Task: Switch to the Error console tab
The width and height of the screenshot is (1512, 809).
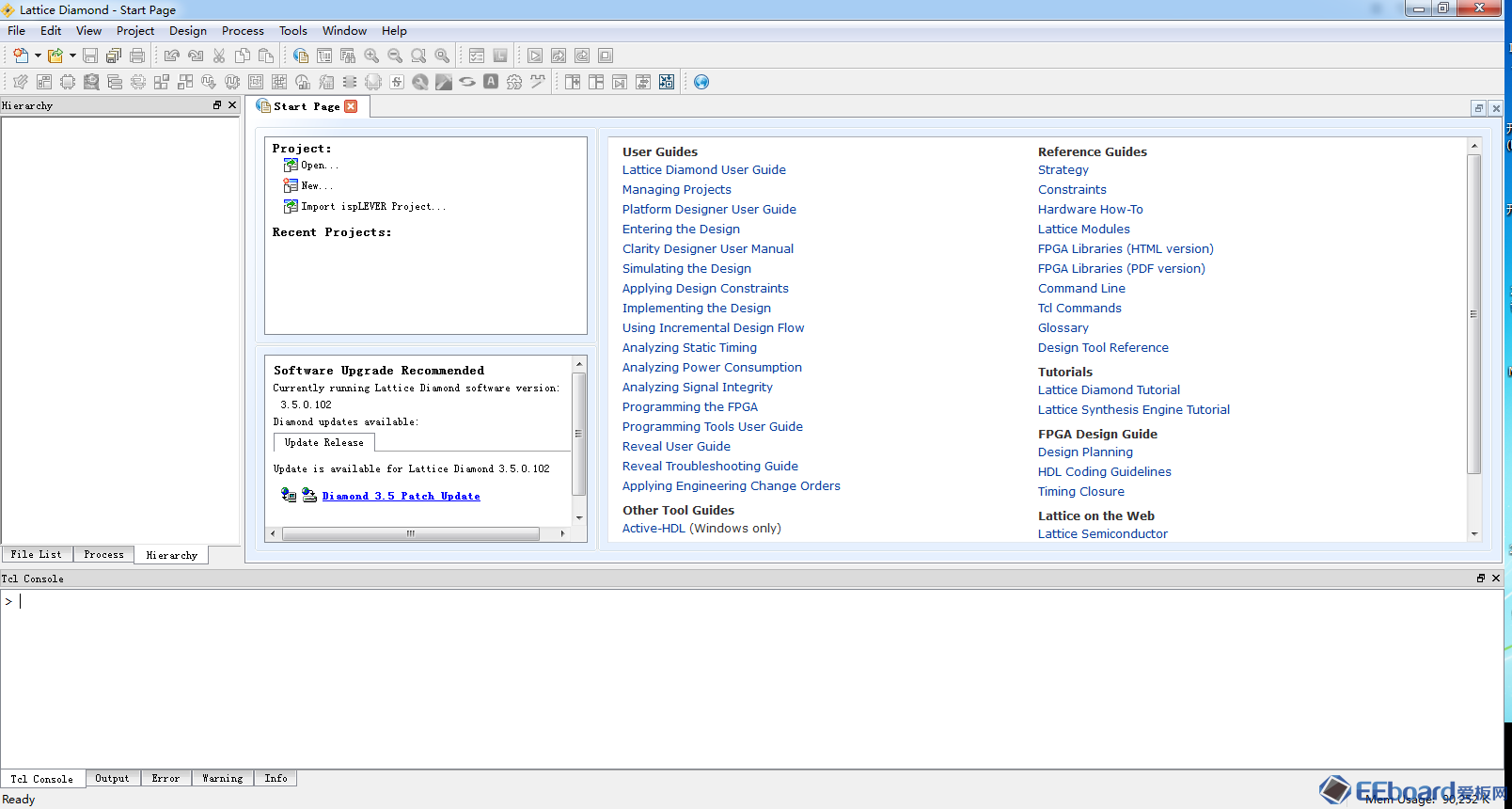Action: [165, 778]
